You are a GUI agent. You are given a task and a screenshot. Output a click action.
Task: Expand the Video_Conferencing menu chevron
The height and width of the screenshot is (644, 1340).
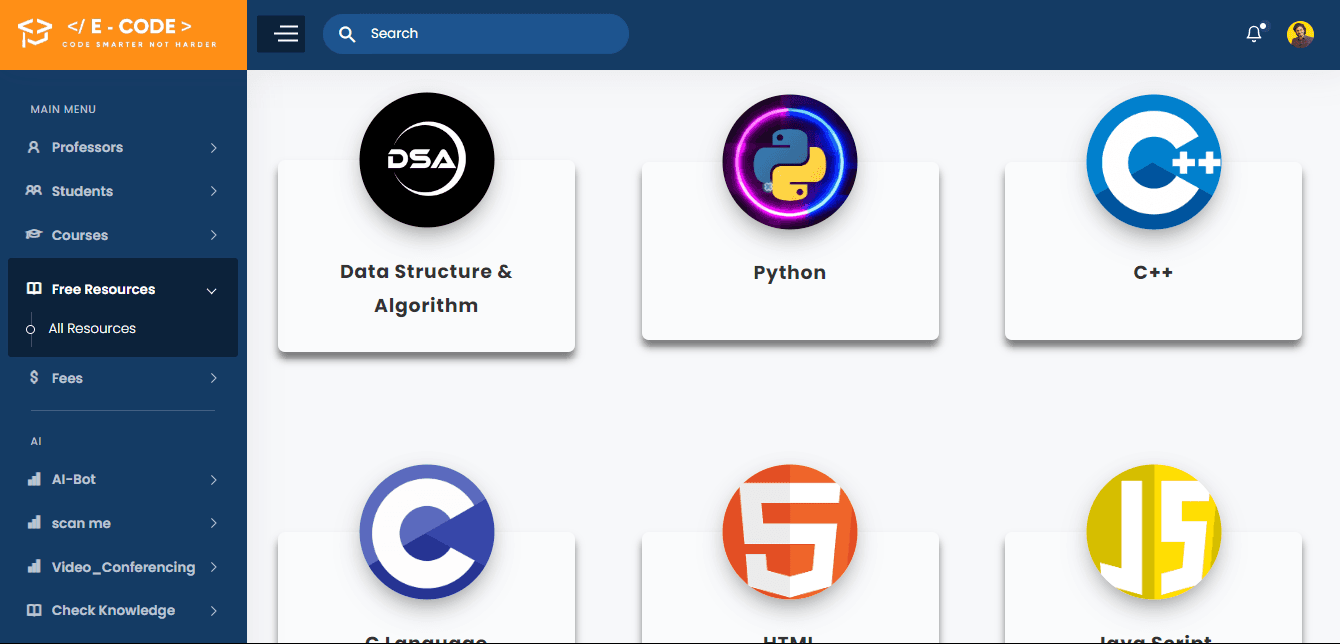213,567
